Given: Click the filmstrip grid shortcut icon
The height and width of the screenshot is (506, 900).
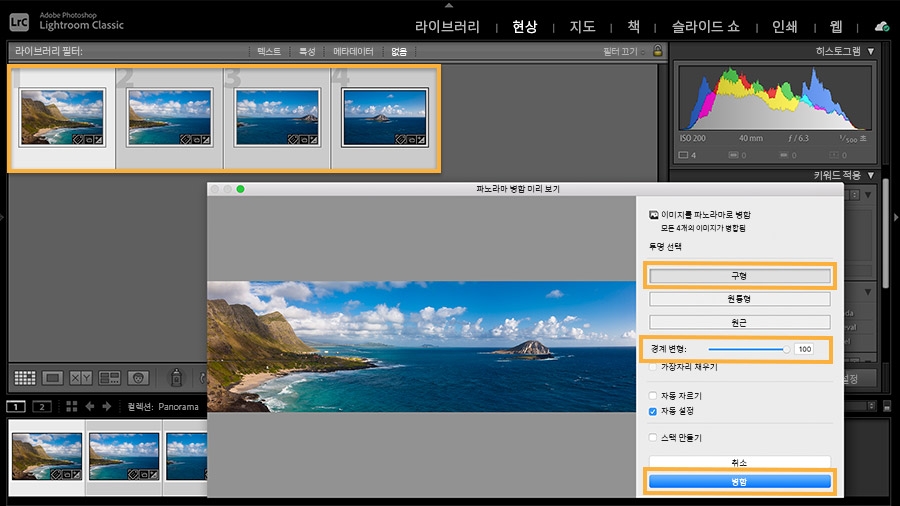Looking at the screenshot, I should click(72, 406).
